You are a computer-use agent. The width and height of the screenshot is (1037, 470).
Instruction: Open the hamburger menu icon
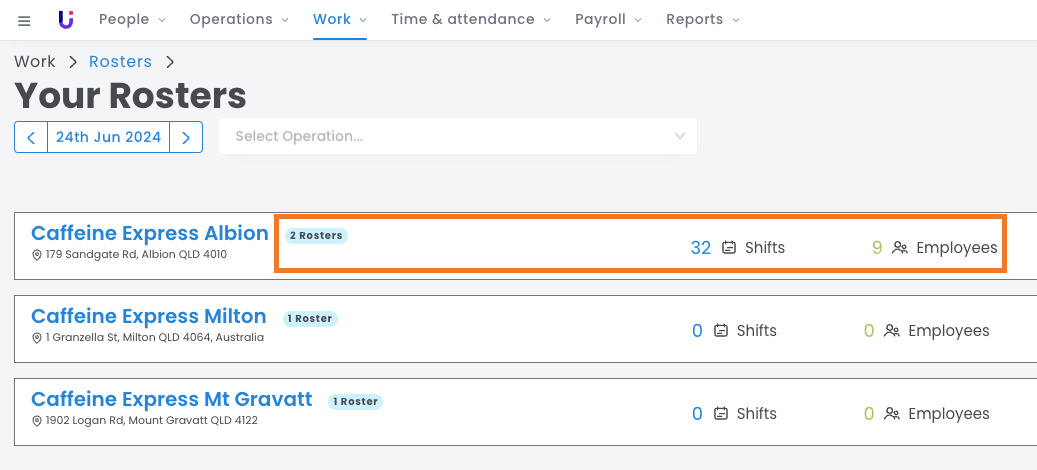24,20
